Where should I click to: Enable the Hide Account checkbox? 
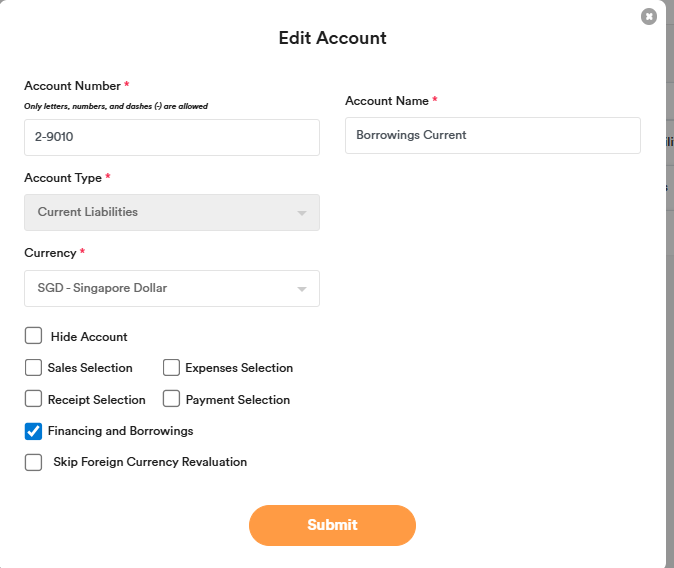point(34,336)
